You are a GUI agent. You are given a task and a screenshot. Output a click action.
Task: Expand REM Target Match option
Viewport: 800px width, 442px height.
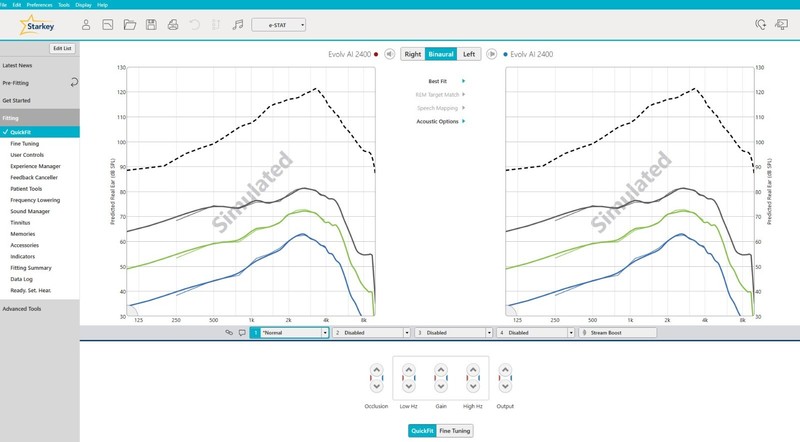(x=463, y=94)
